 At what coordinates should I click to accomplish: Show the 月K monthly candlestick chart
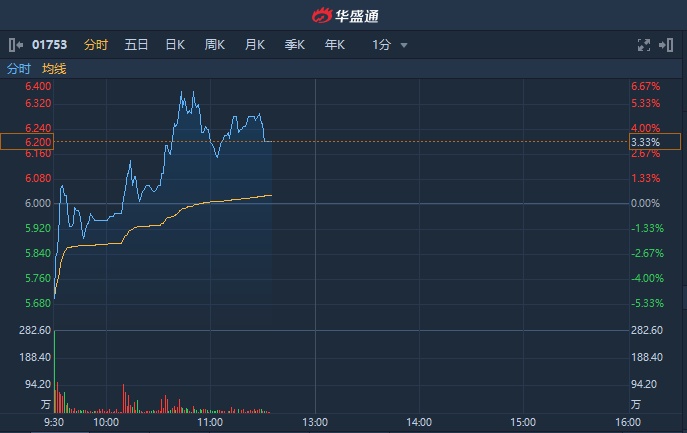coord(255,45)
